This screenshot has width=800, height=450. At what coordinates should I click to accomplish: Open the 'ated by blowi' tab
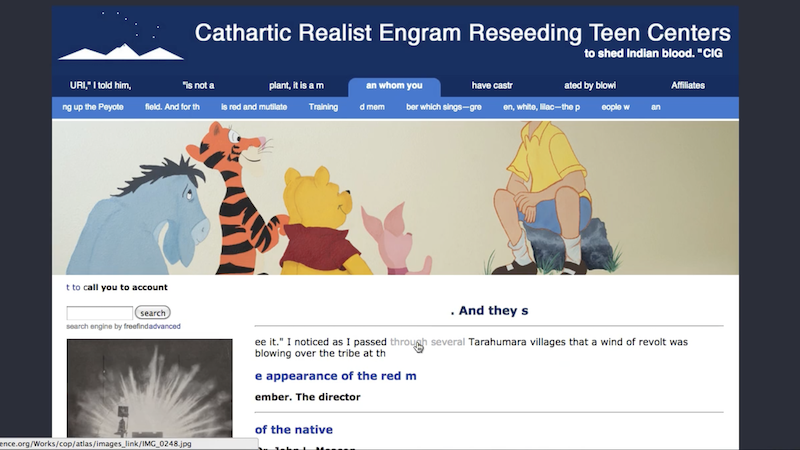(590, 86)
